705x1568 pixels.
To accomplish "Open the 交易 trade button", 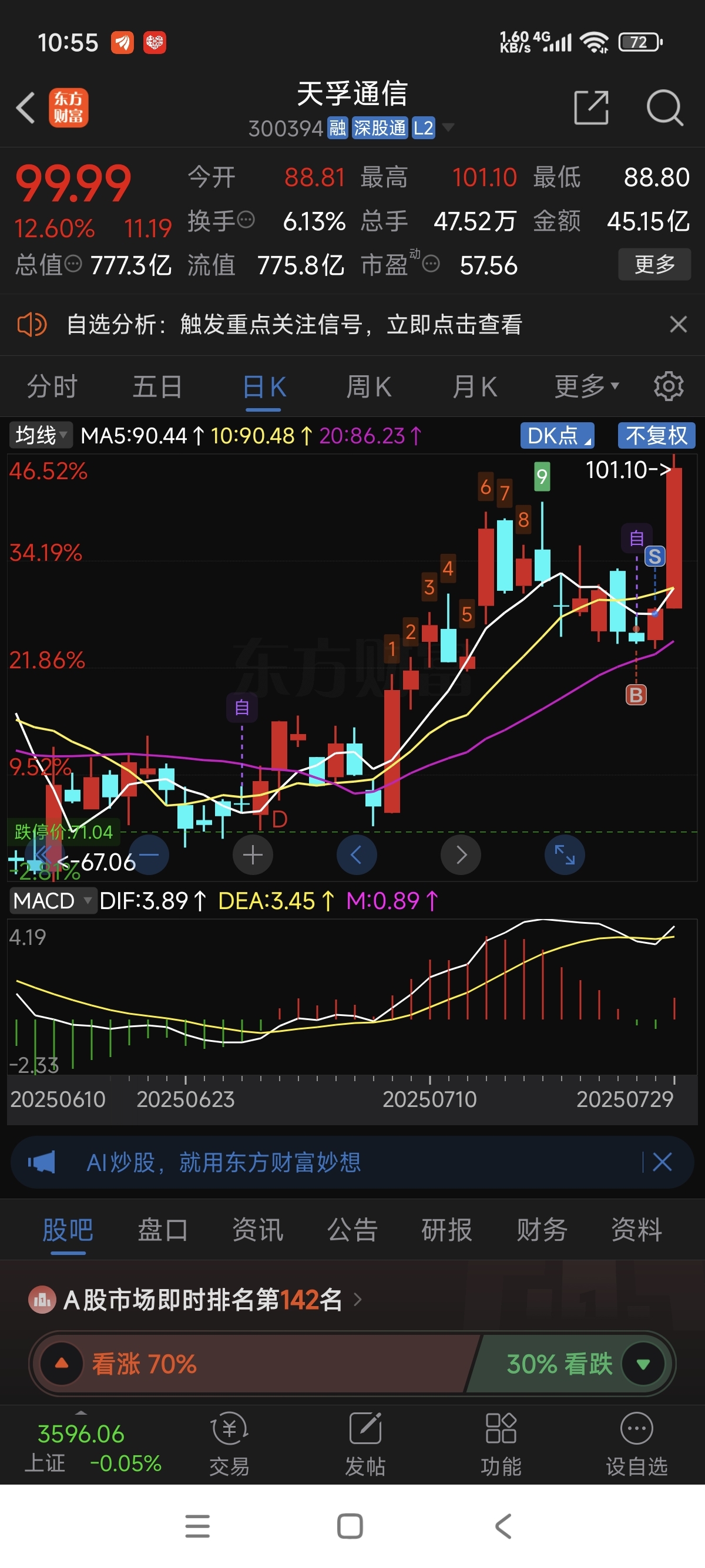I will [x=230, y=1445].
